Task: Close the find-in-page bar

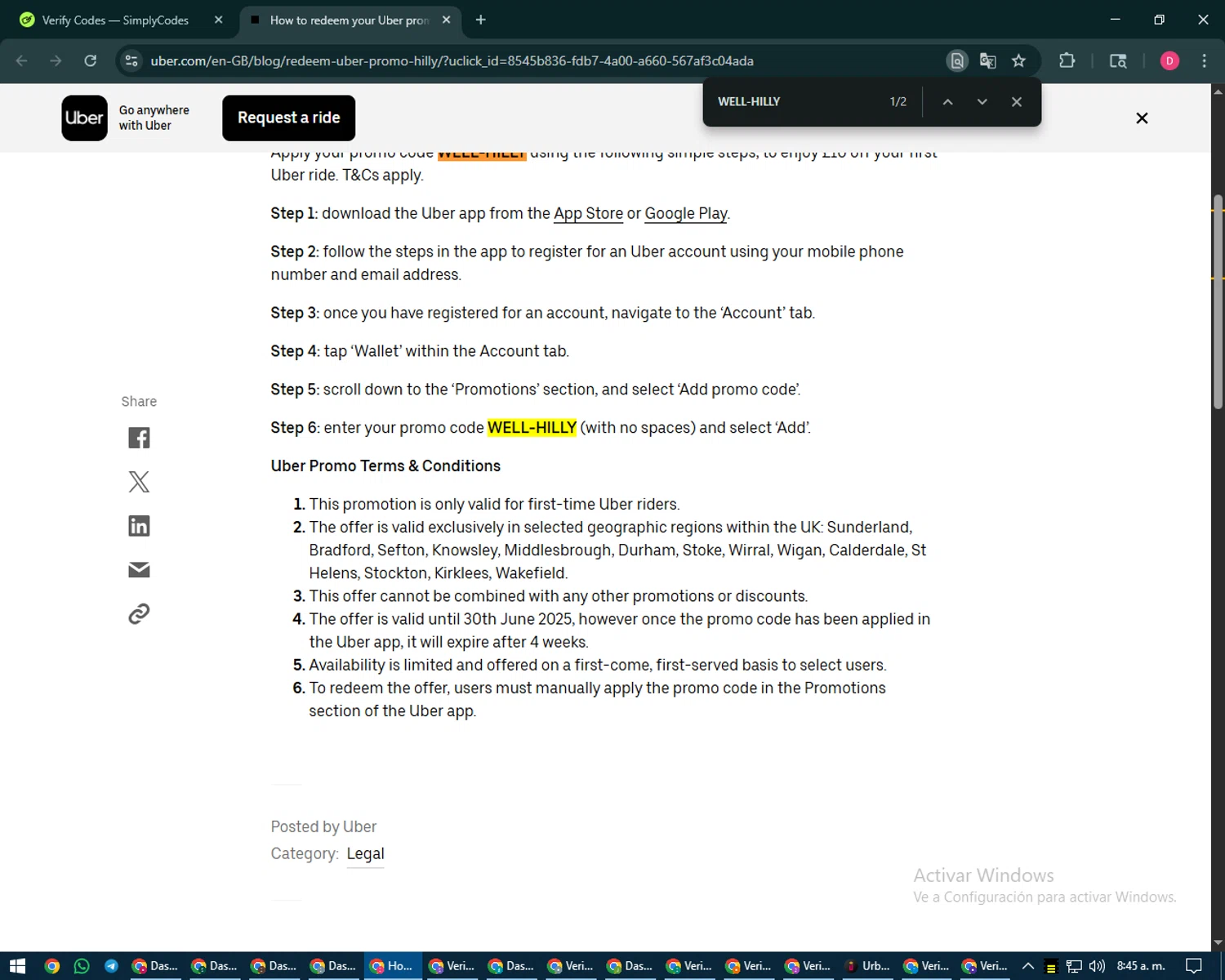Action: click(1016, 102)
